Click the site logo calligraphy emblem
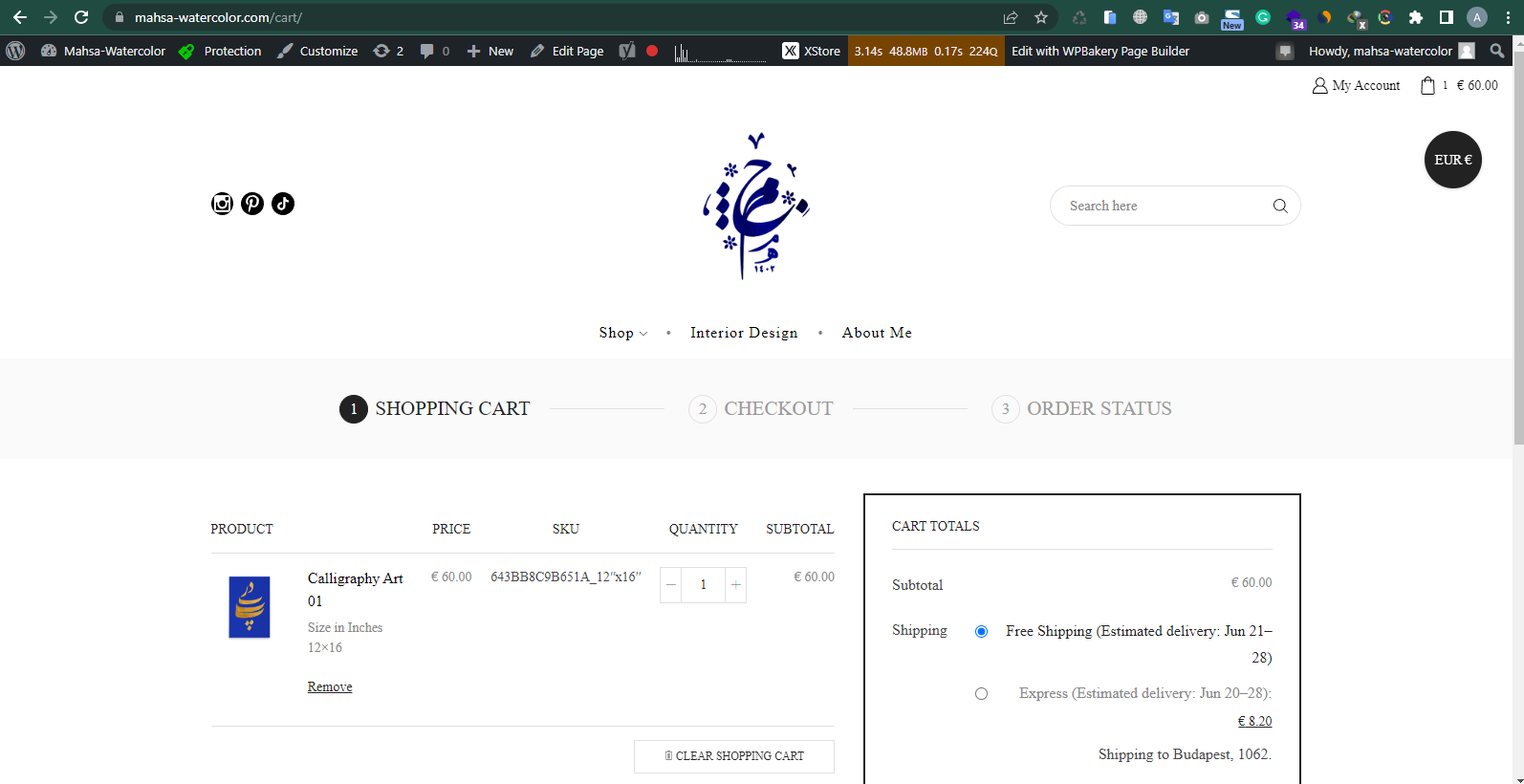Screen dimensions: 1524x784 tap(756, 206)
